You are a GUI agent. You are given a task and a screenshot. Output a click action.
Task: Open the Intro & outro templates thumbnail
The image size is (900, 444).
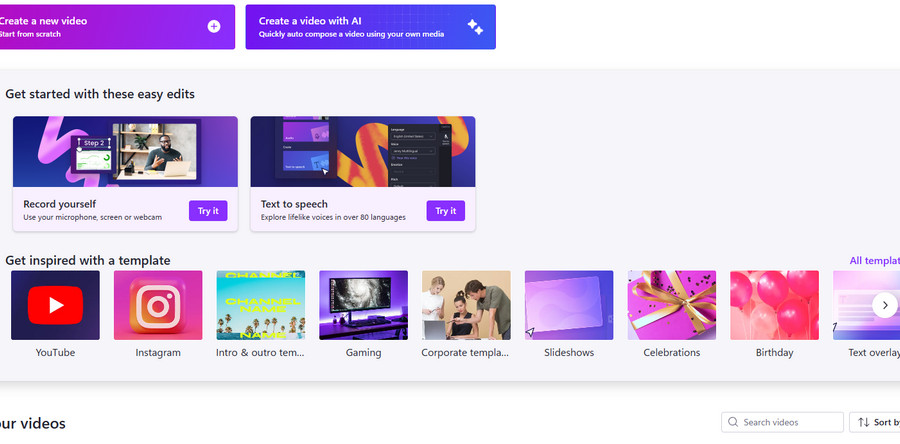click(261, 305)
